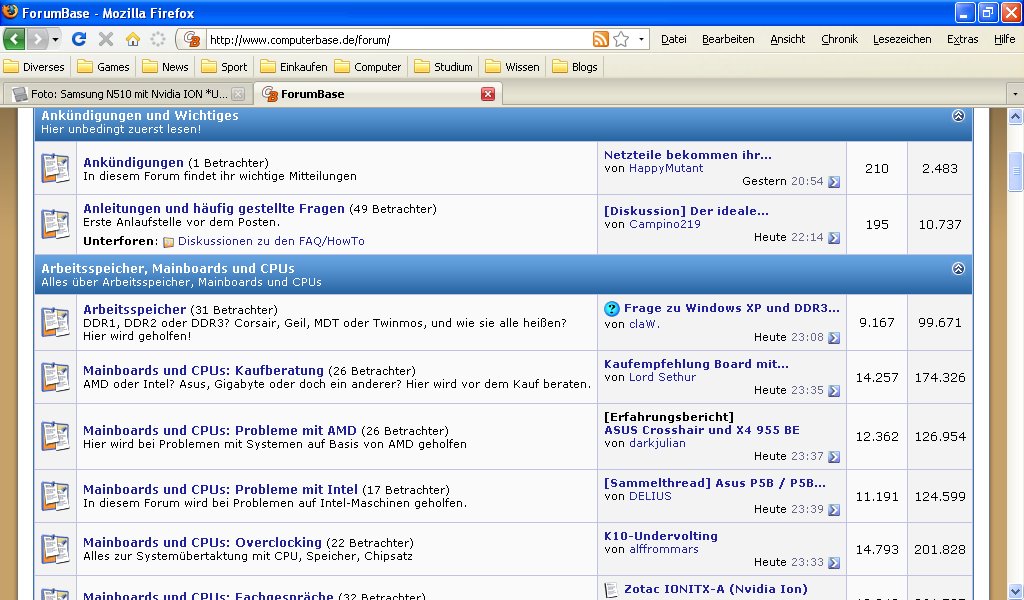1024x600 pixels.
Task: Close the Foto: Samsung N510 tab
Action: coord(238,94)
